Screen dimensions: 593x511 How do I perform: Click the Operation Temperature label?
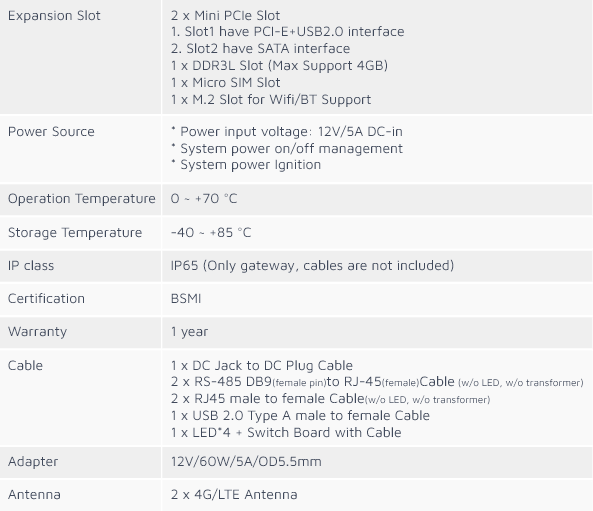point(82,199)
